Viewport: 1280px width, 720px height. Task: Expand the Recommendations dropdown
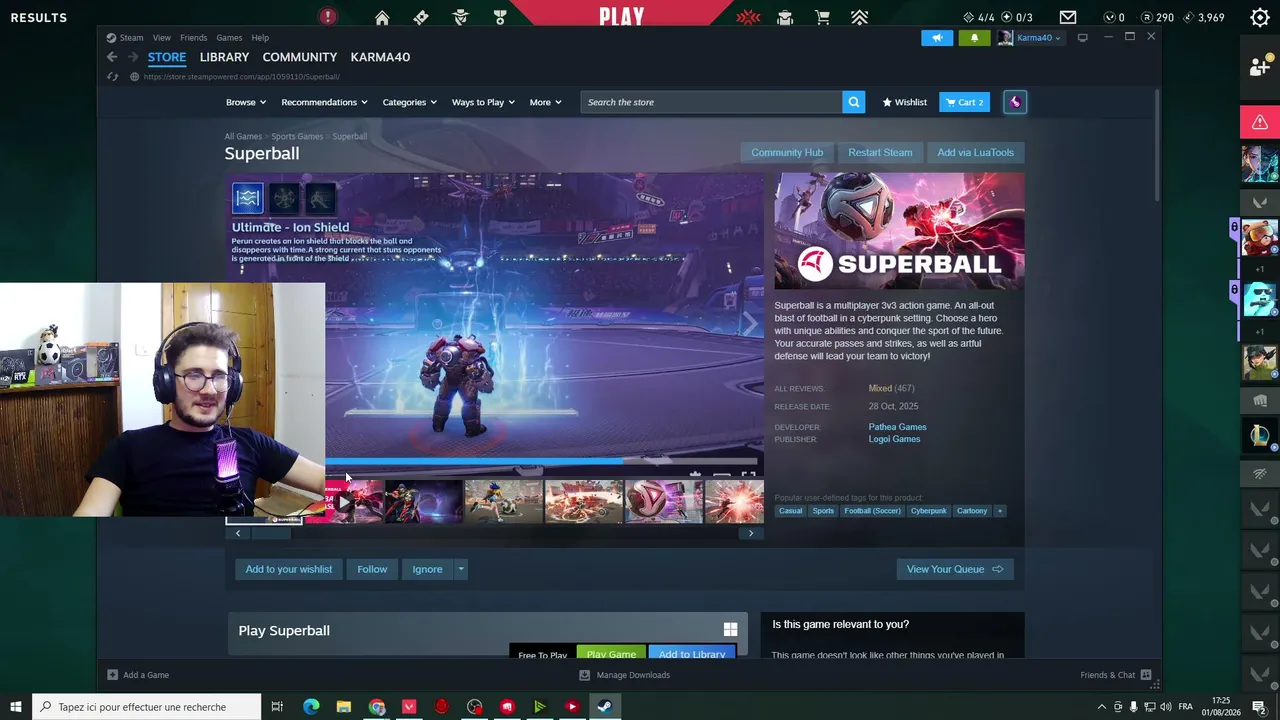coord(324,102)
